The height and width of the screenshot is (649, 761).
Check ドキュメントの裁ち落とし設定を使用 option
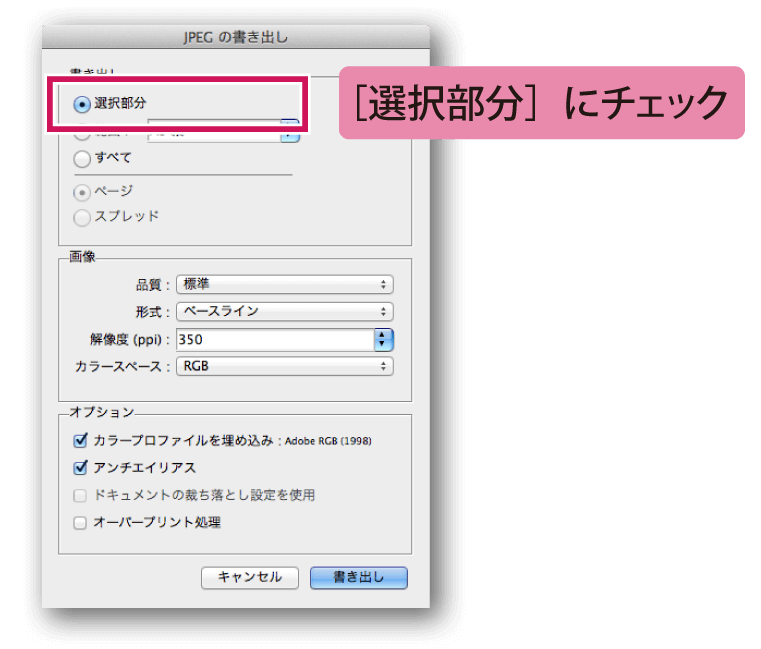pyautogui.click(x=81, y=495)
